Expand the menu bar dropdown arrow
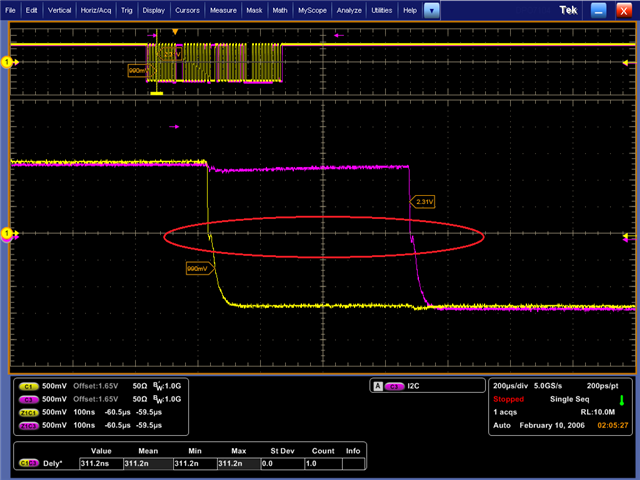This screenshot has width=640, height=480. 431,11
